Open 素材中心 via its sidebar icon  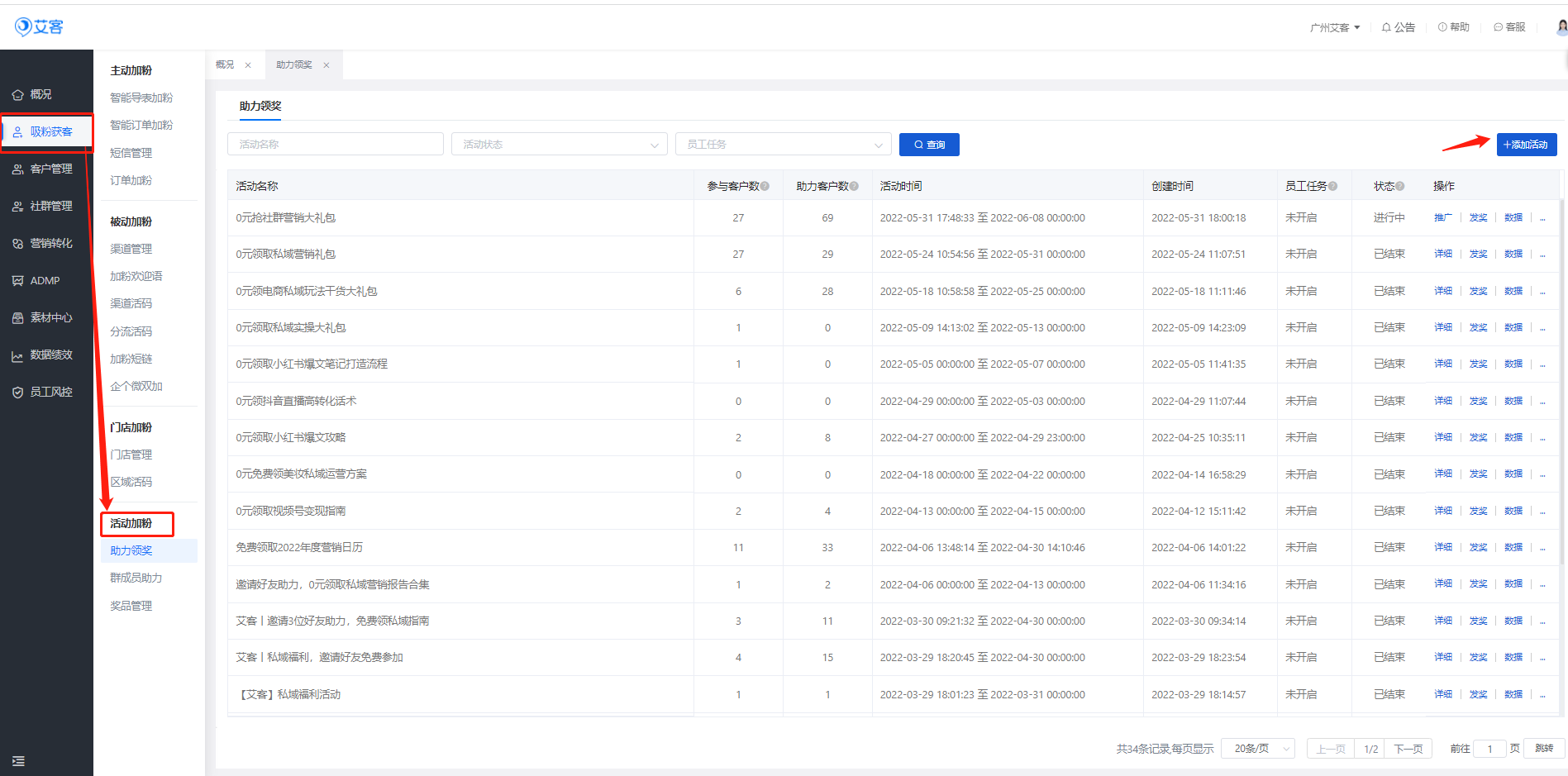[x=17, y=318]
